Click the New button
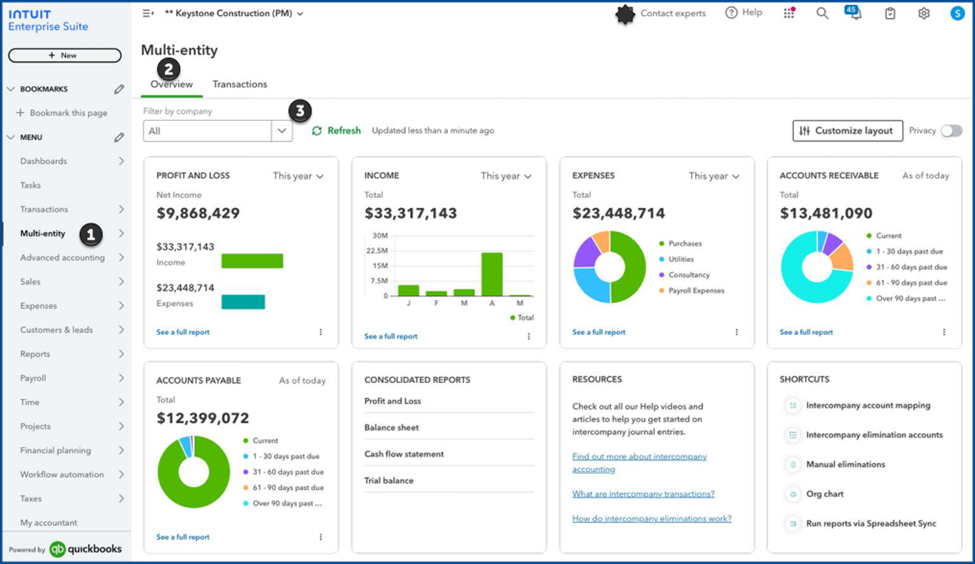The height and width of the screenshot is (564, 975). pos(65,55)
